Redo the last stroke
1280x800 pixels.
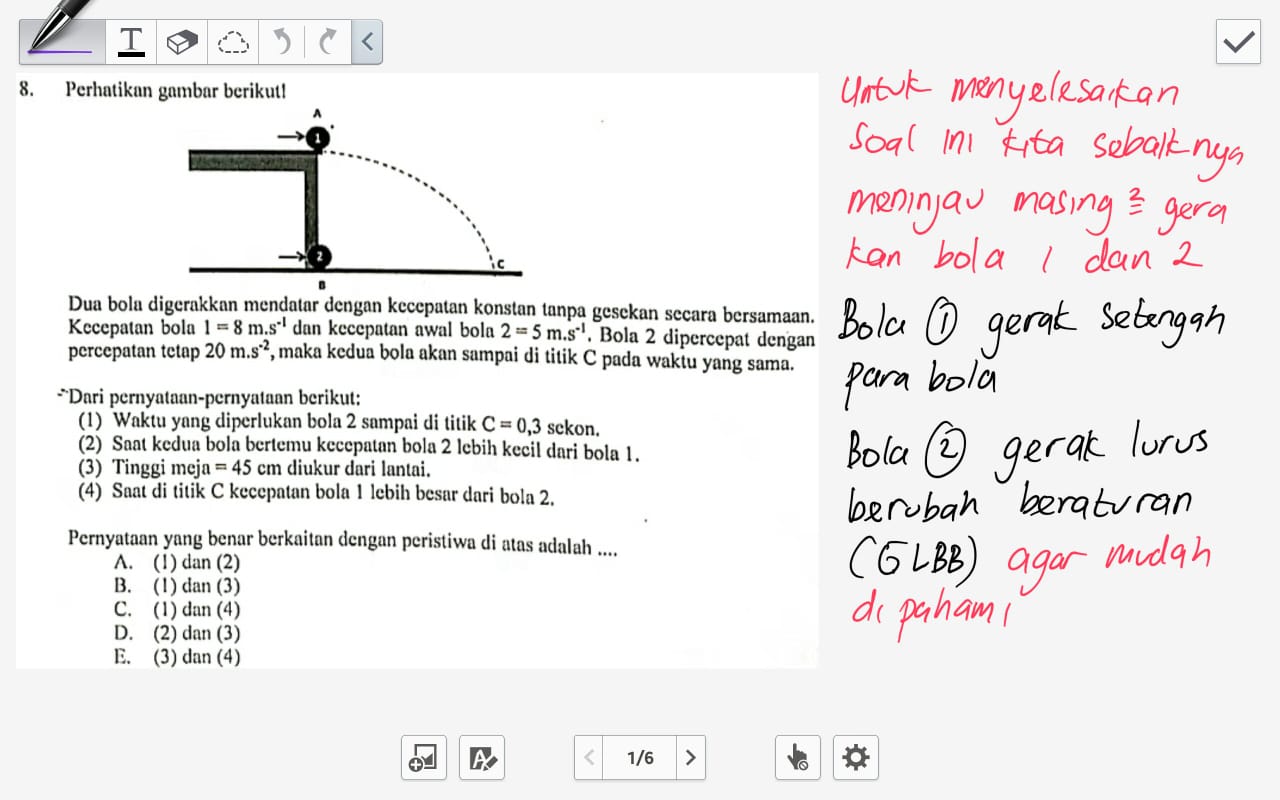[x=327, y=41]
